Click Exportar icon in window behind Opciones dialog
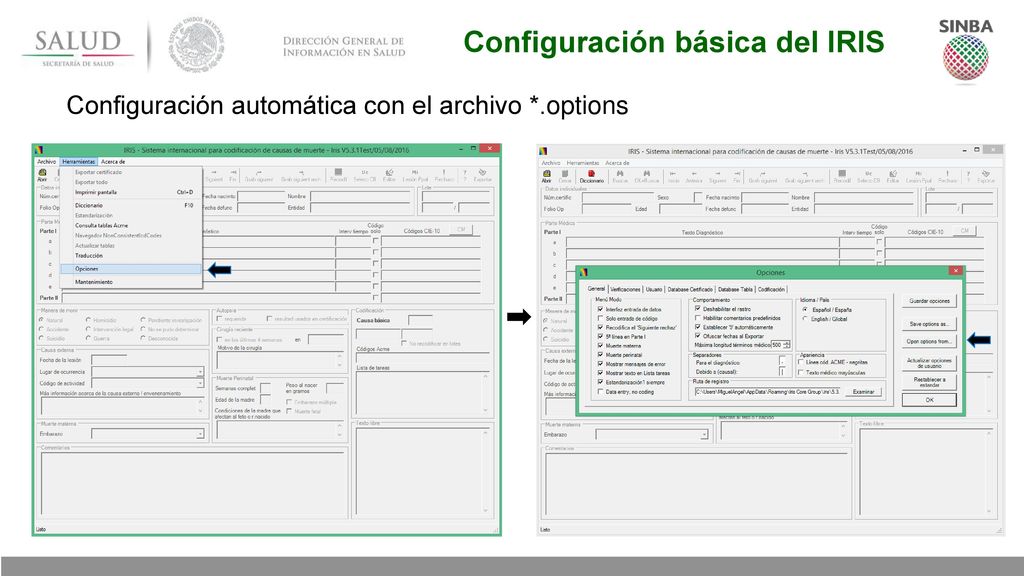Image resolution: width=1024 pixels, height=576 pixels. [x=986, y=176]
